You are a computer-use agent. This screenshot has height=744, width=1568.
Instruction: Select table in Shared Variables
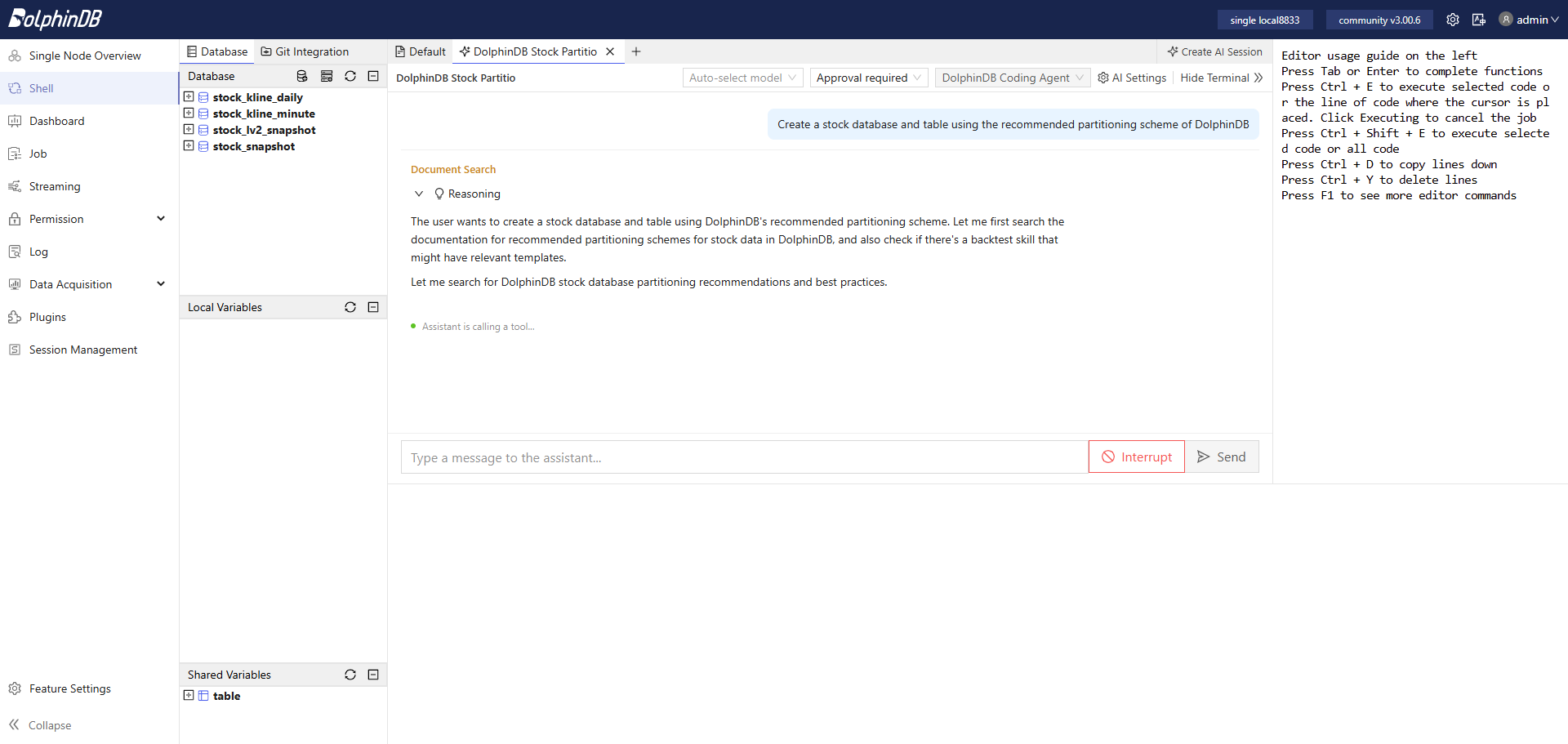[227, 696]
